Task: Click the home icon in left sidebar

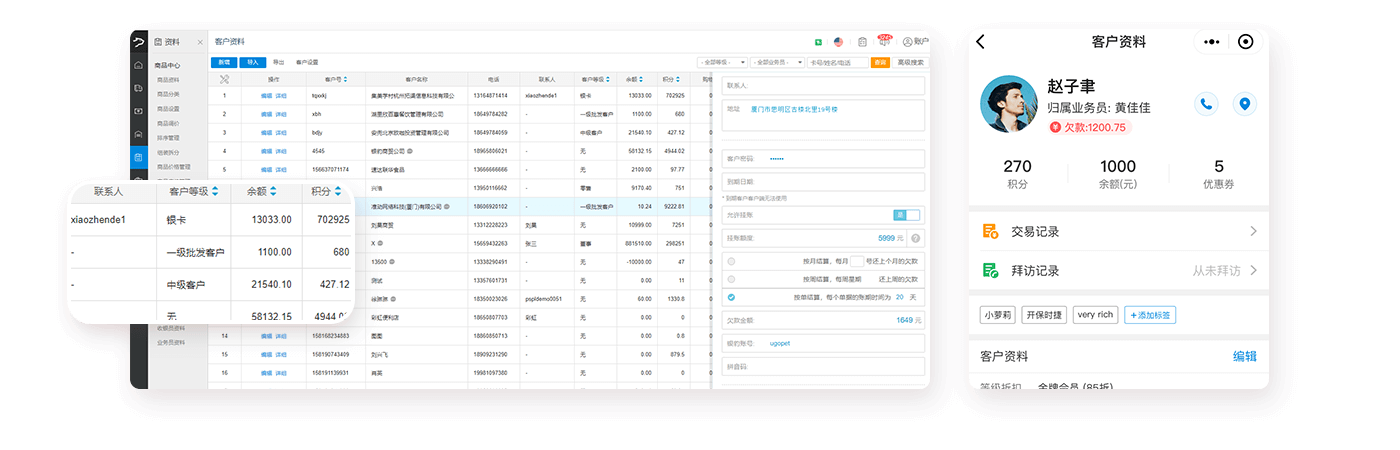Action: click(138, 65)
